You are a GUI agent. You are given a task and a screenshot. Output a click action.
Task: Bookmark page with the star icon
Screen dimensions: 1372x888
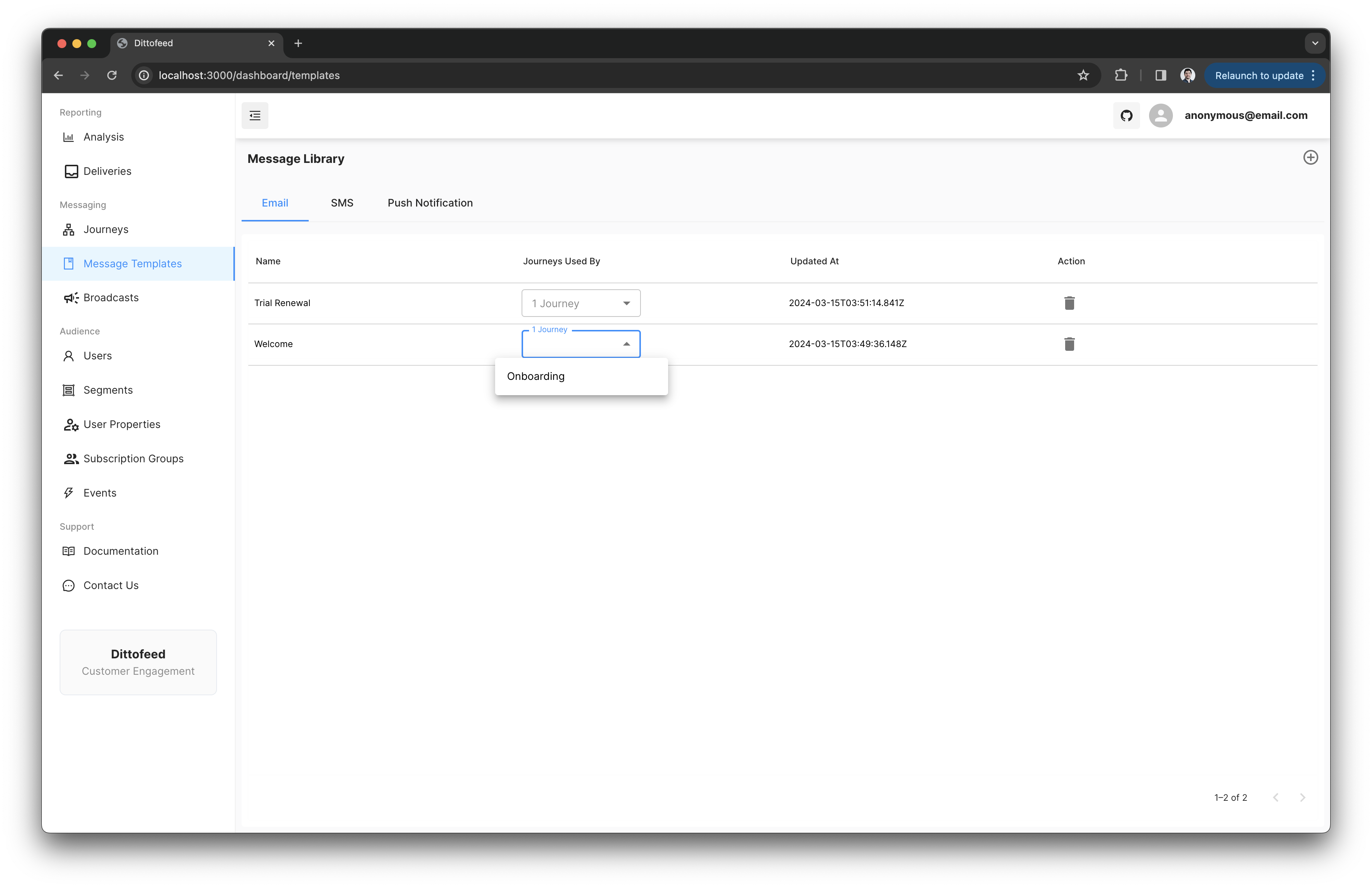pyautogui.click(x=1083, y=75)
